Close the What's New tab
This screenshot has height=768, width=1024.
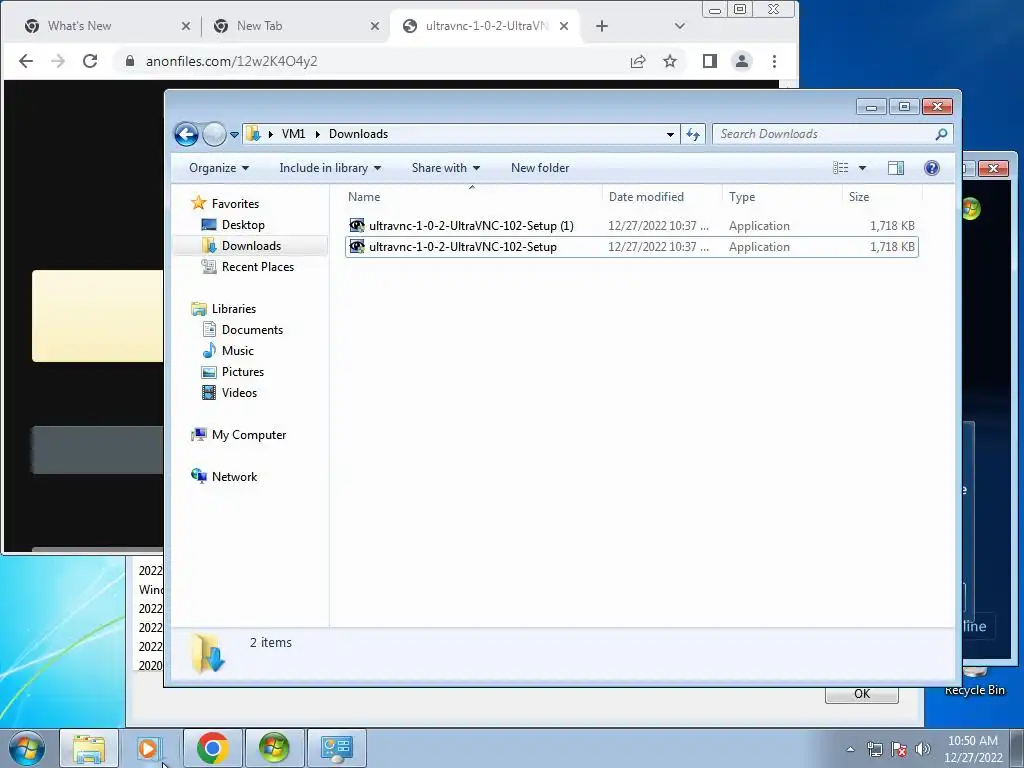click(185, 26)
